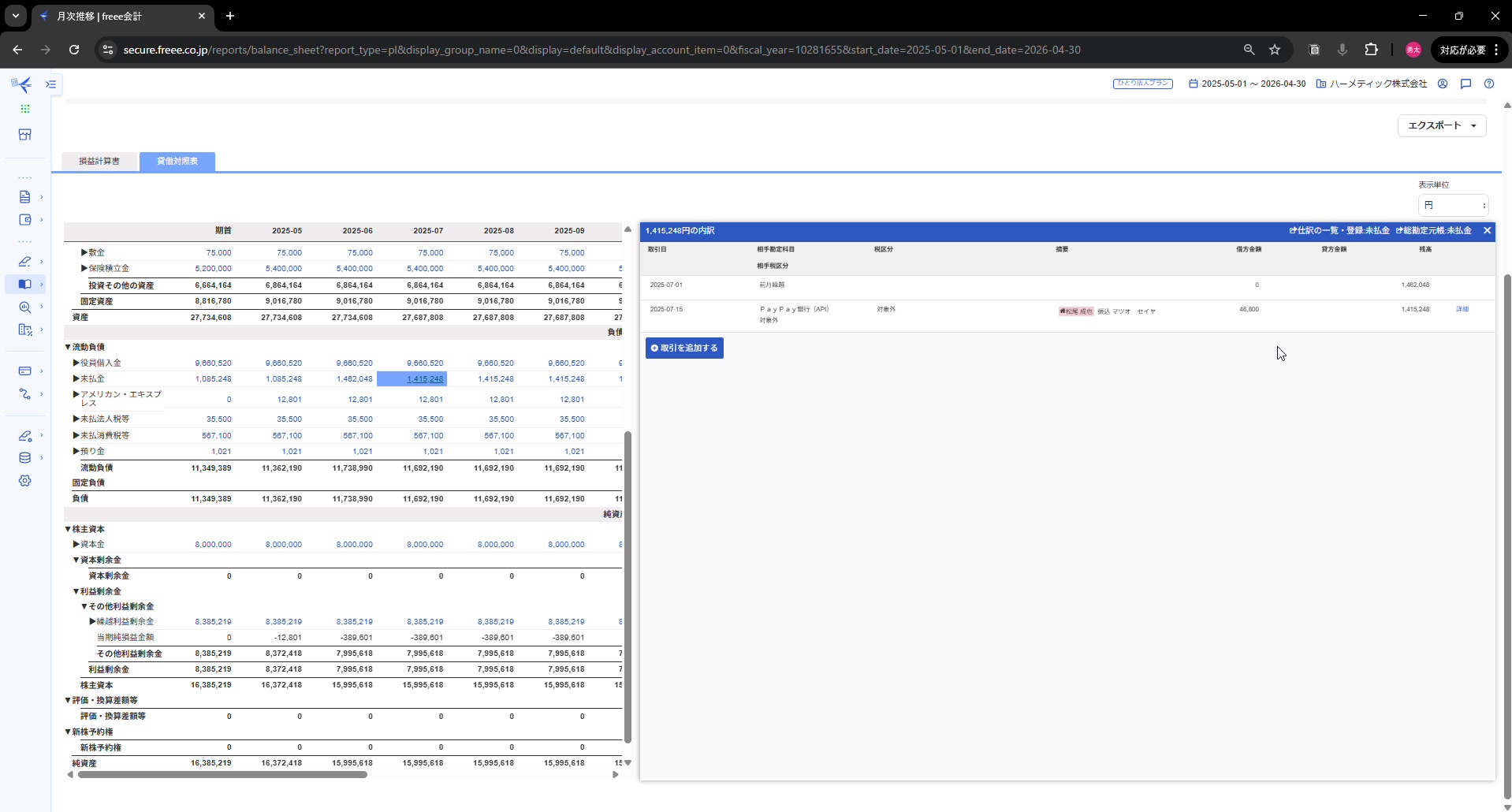The height and width of the screenshot is (812, 1512).
Task: Open the 総勘定元帳:未払金 link
Action: (x=1433, y=231)
